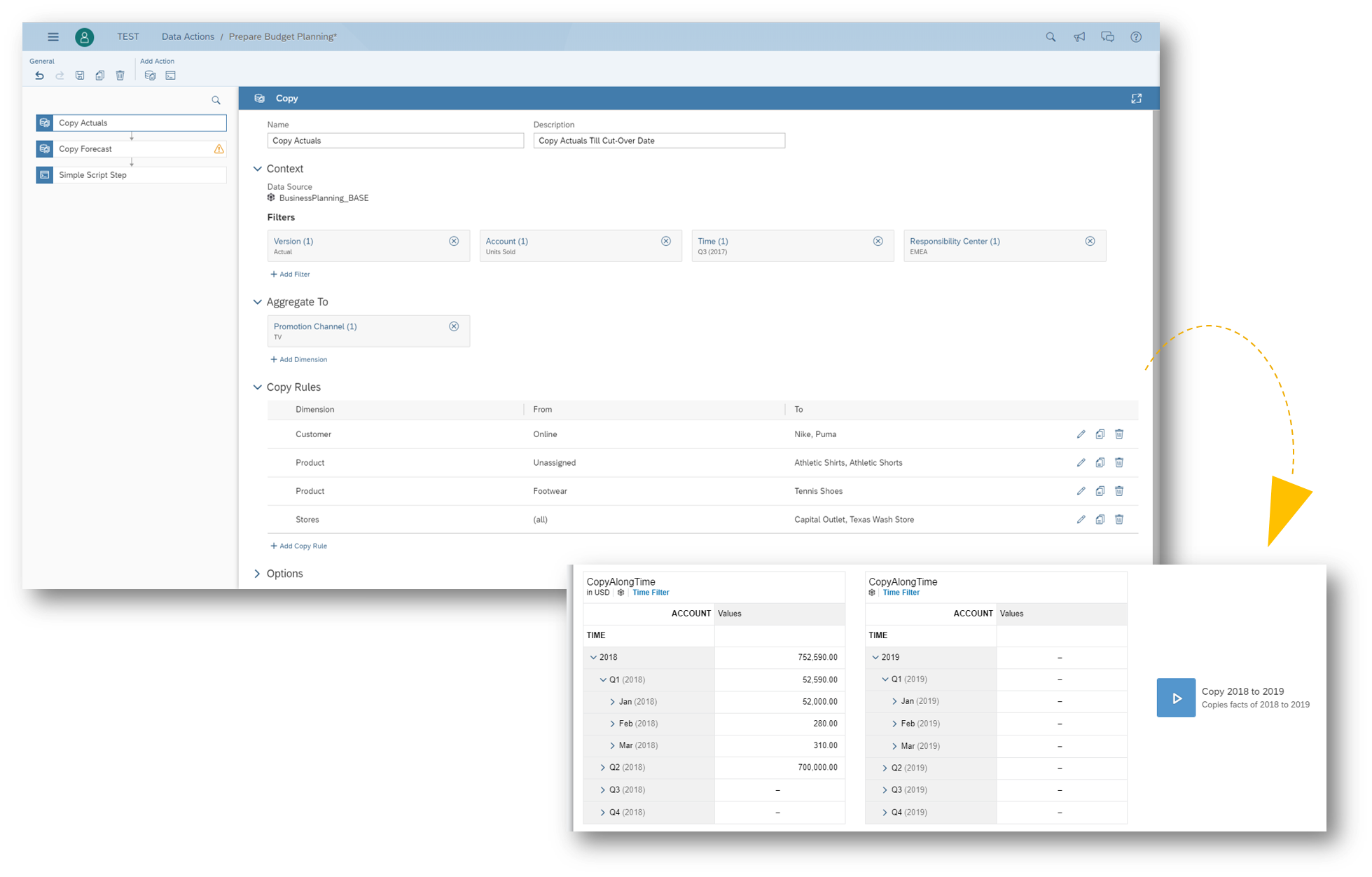Click the undo icon in General toolbar
The image size is (1372, 877).
tap(40, 76)
